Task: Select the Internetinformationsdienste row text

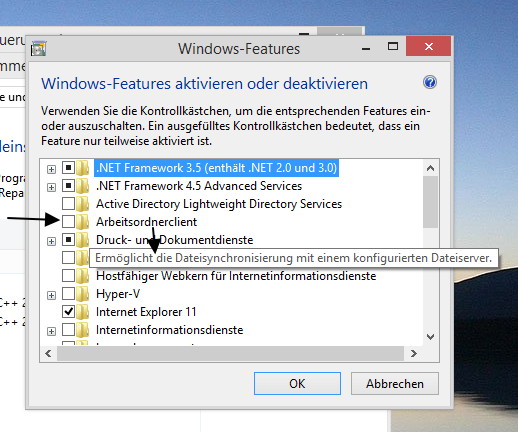Action: tap(170, 330)
